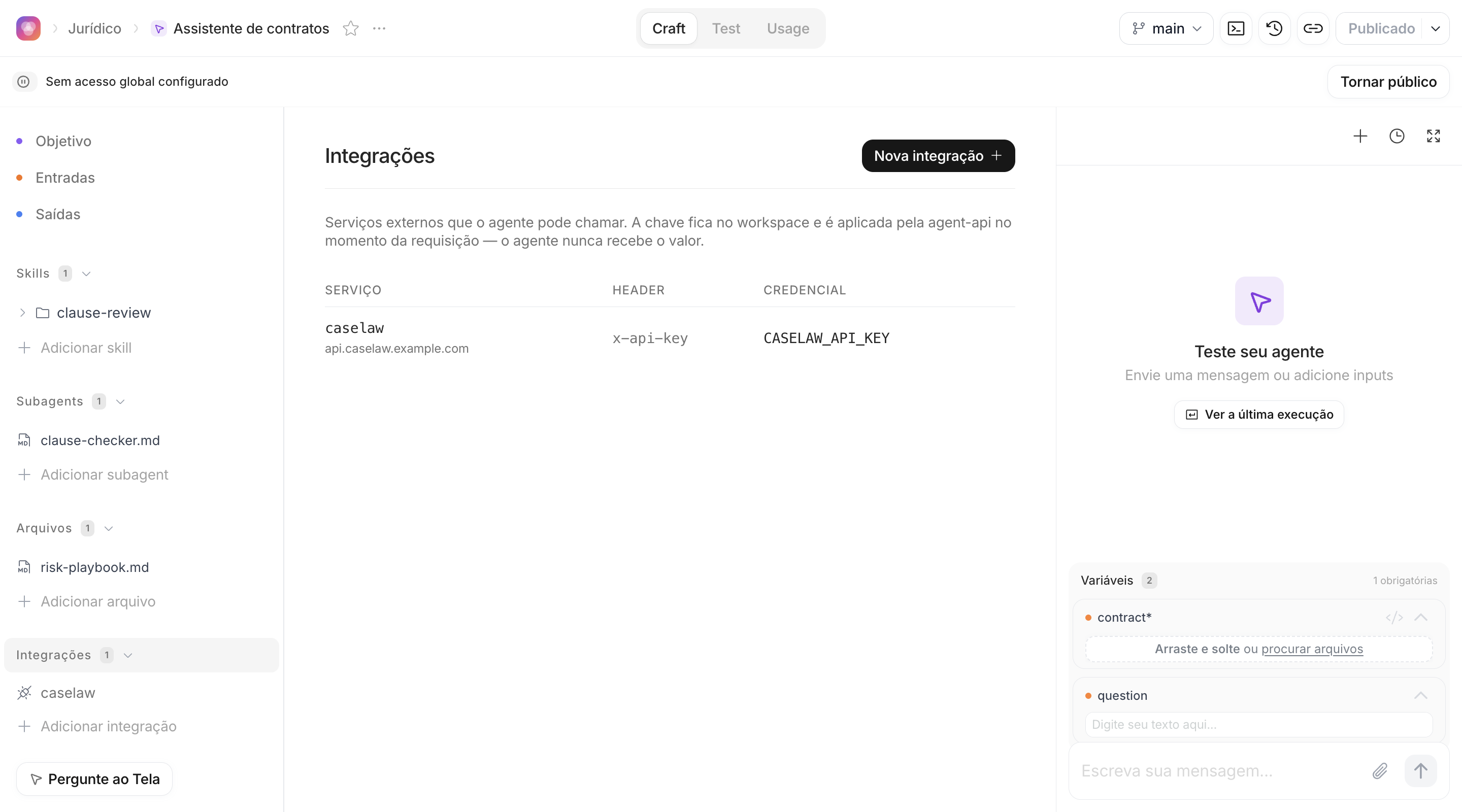The width and height of the screenshot is (1462, 812).
Task: Collapse the Subagents section
Action: [x=120, y=402]
